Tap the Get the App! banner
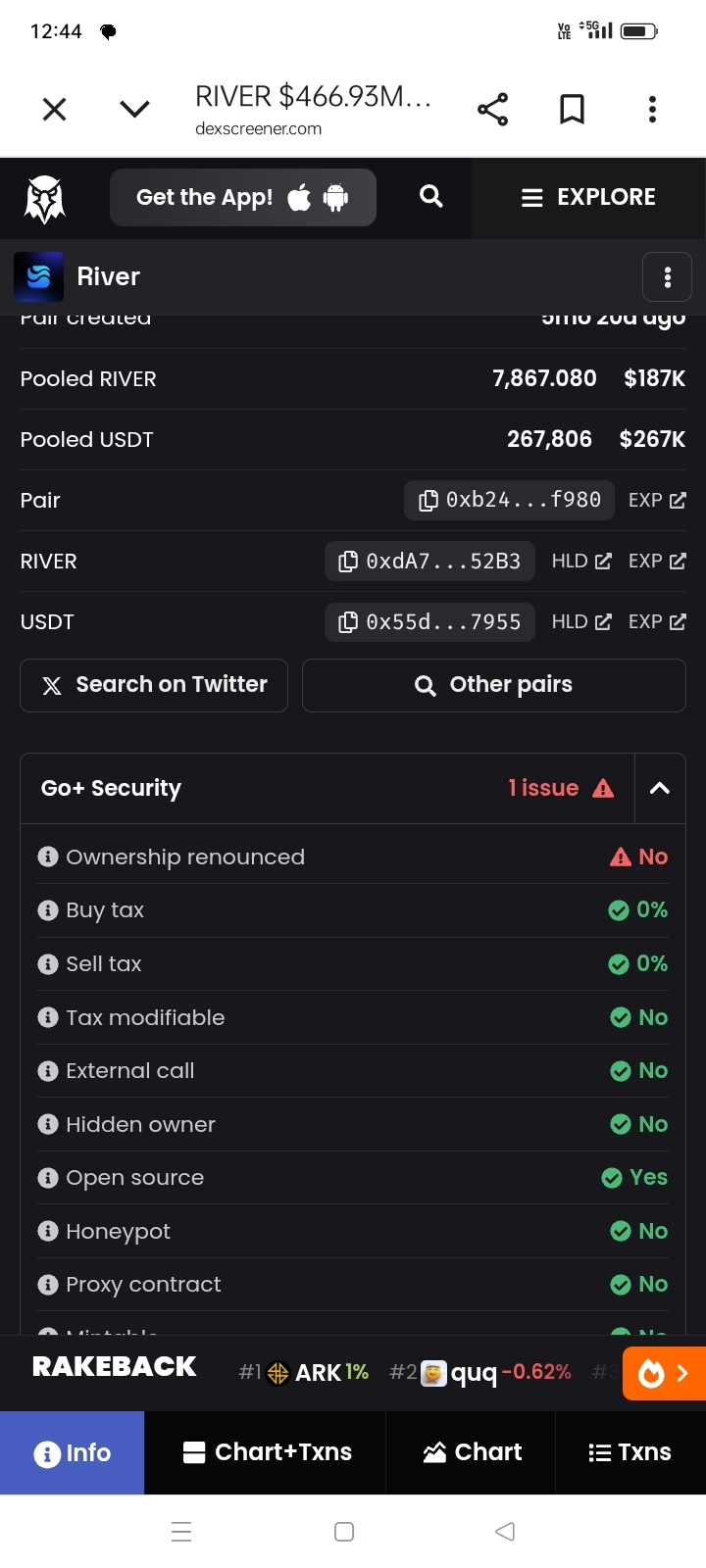706x1568 pixels. point(243,197)
